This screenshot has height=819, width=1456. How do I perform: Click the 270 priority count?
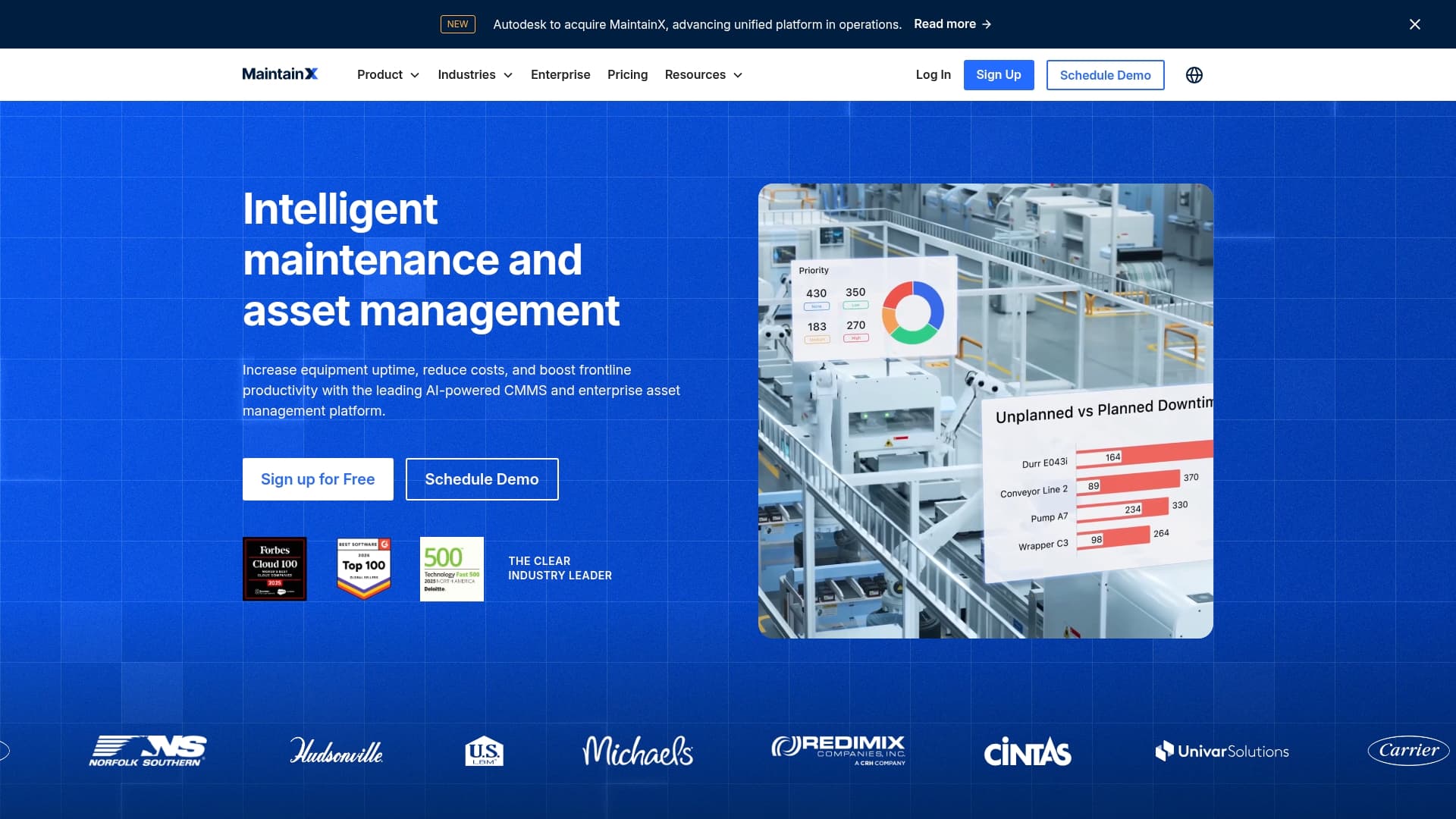point(855,325)
